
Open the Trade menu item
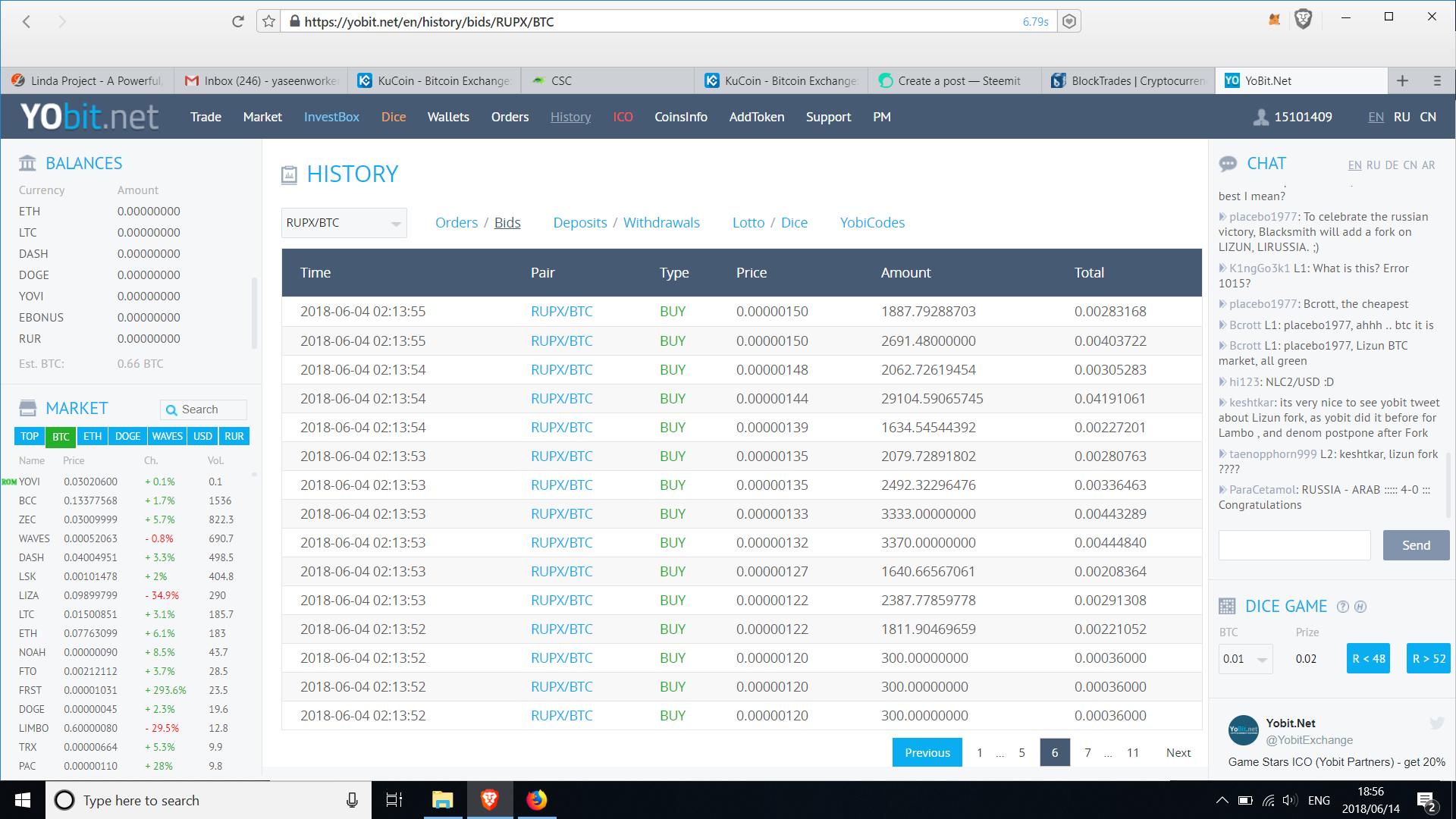point(206,117)
